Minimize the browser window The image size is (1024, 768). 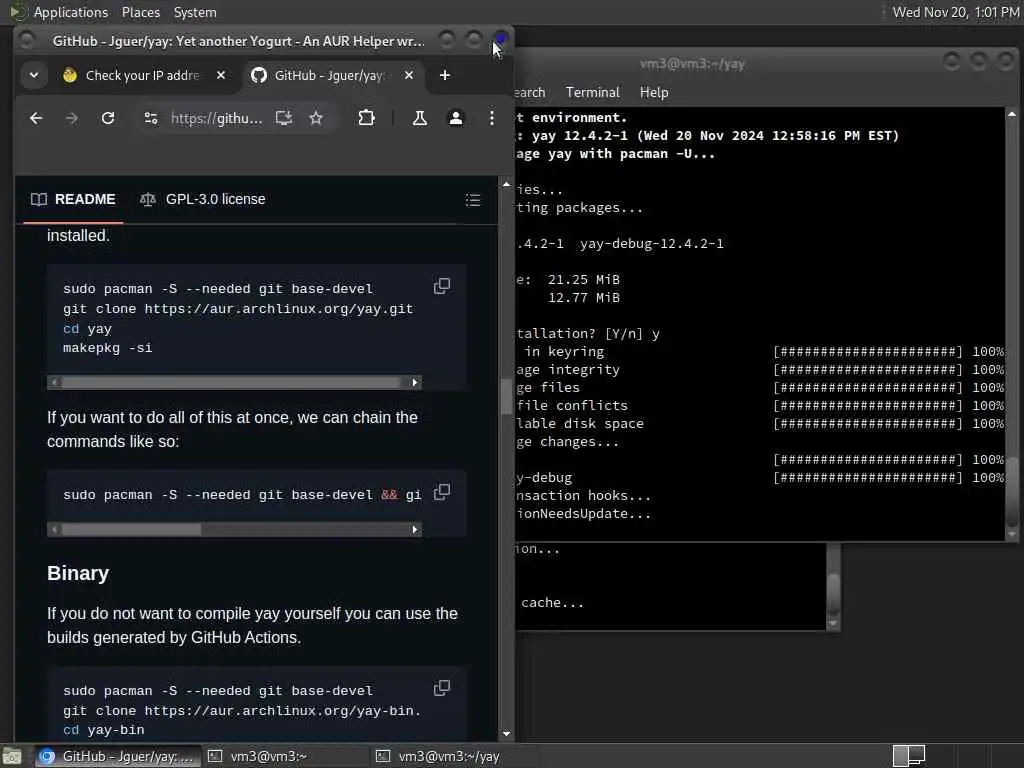coord(447,40)
